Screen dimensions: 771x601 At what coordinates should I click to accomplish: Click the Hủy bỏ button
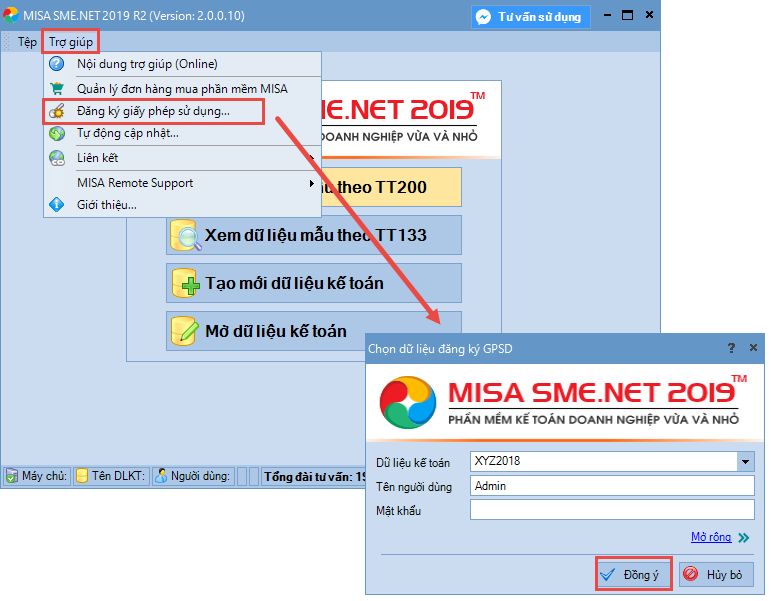[x=716, y=574]
